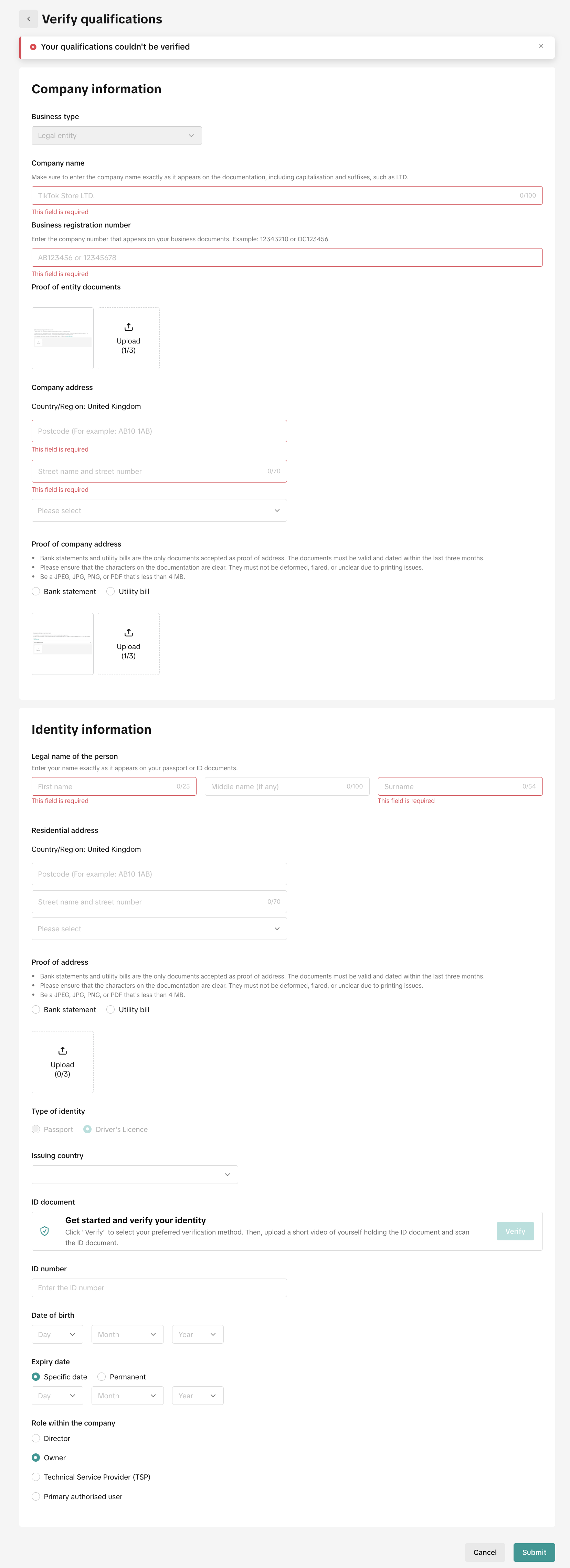This screenshot has height=1568, width=570.
Task: Click the shield icon in ID document box
Action: [x=44, y=1231]
